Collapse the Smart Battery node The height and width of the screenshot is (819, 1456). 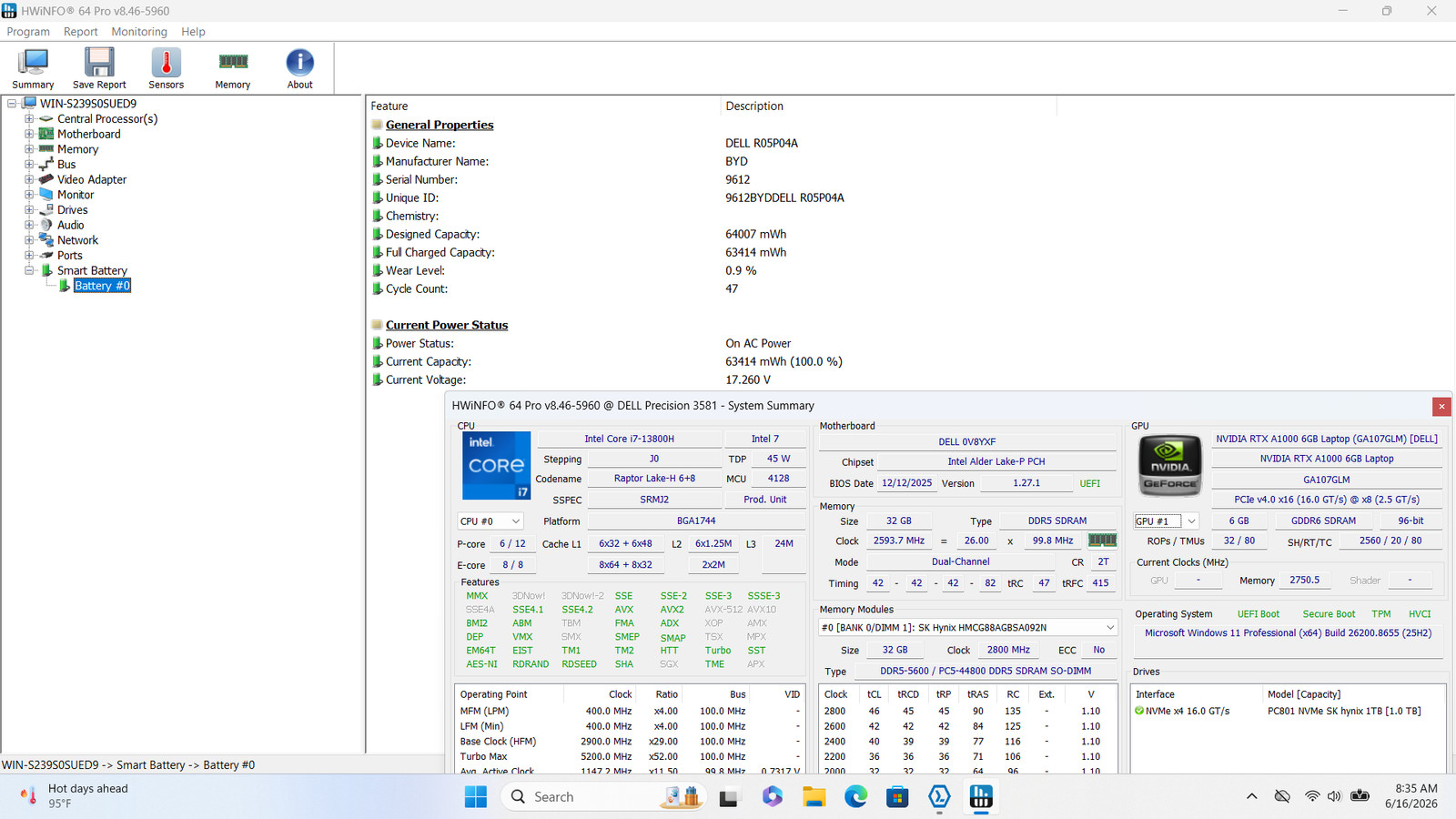(x=29, y=270)
